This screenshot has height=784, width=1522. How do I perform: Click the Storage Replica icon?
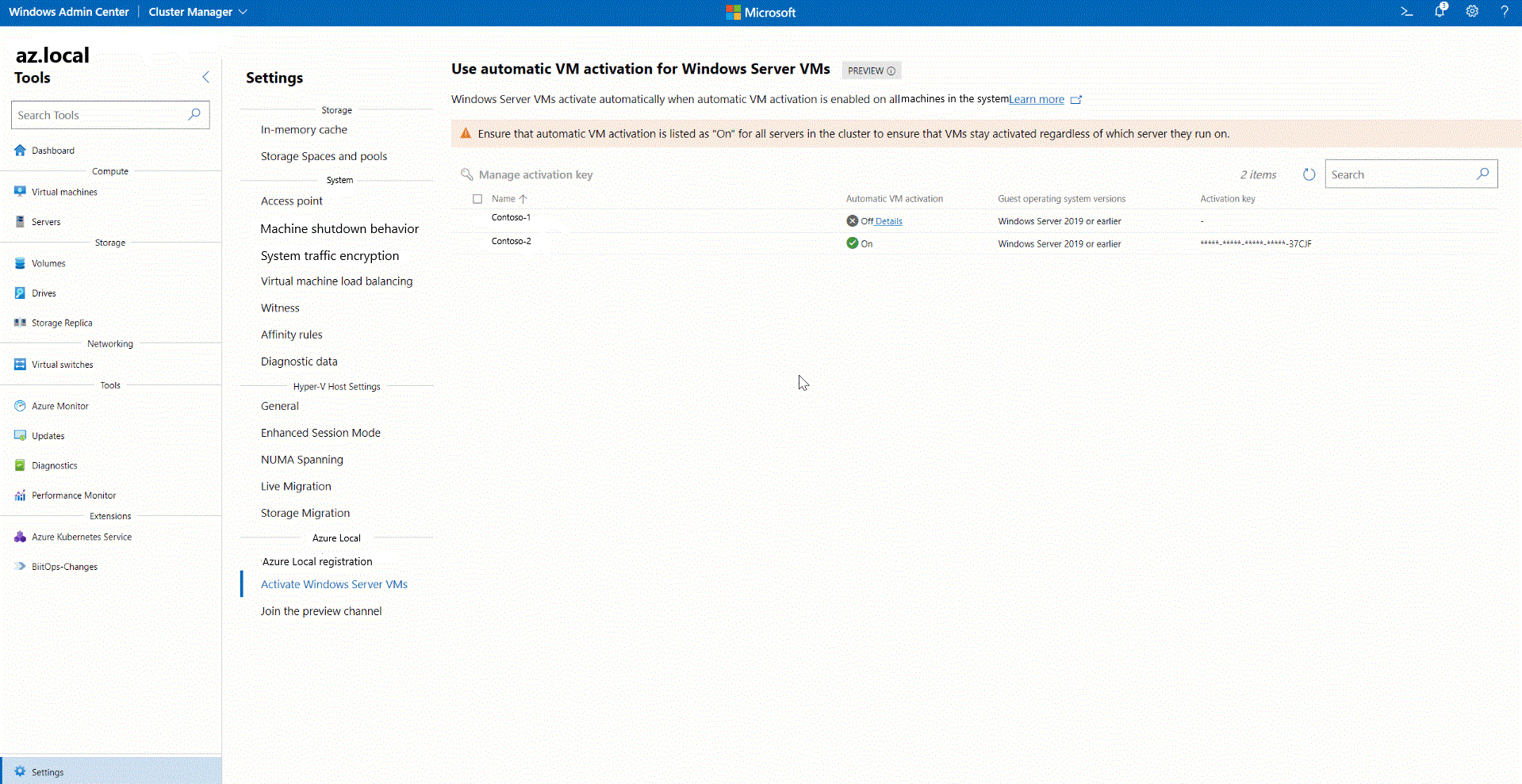(20, 323)
